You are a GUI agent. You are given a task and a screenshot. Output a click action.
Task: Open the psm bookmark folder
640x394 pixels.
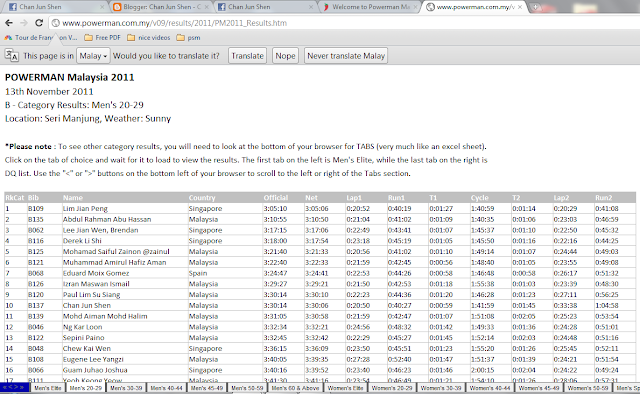tap(189, 38)
